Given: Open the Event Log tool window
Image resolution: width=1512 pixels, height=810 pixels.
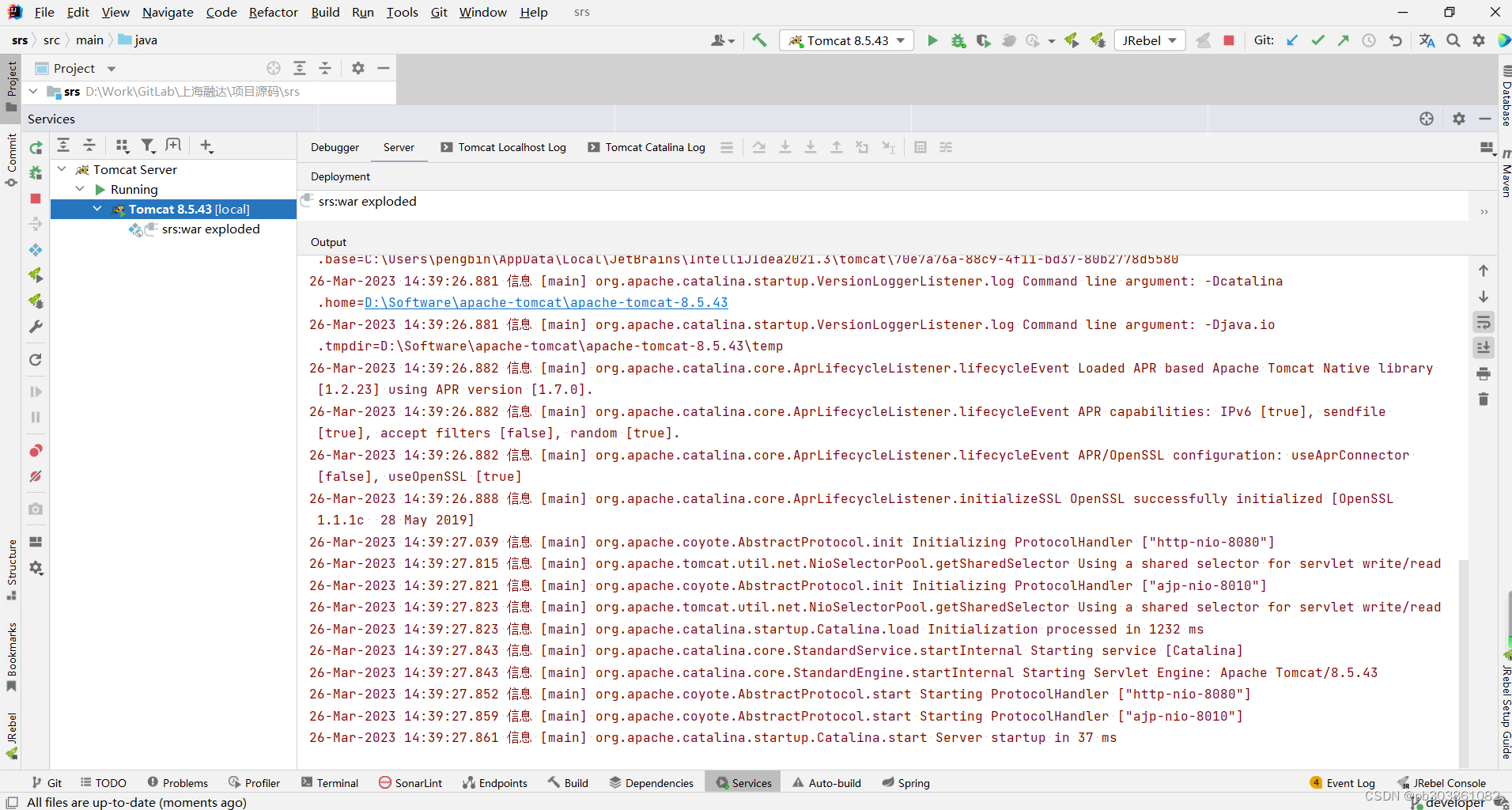Looking at the screenshot, I should coord(1343,782).
